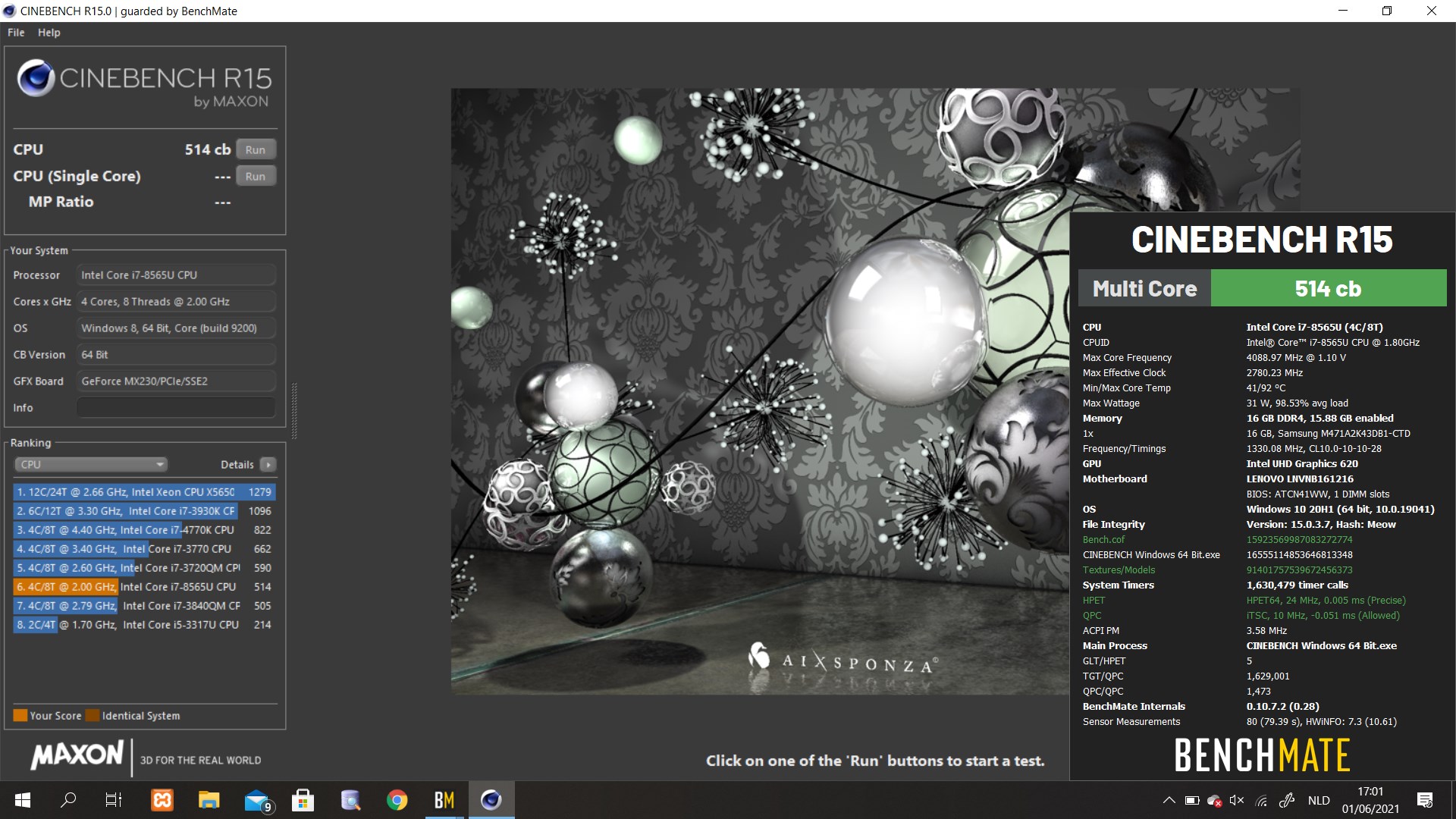1456x819 pixels.
Task: Open the Action Center notifications icon
Action: click(x=1425, y=800)
